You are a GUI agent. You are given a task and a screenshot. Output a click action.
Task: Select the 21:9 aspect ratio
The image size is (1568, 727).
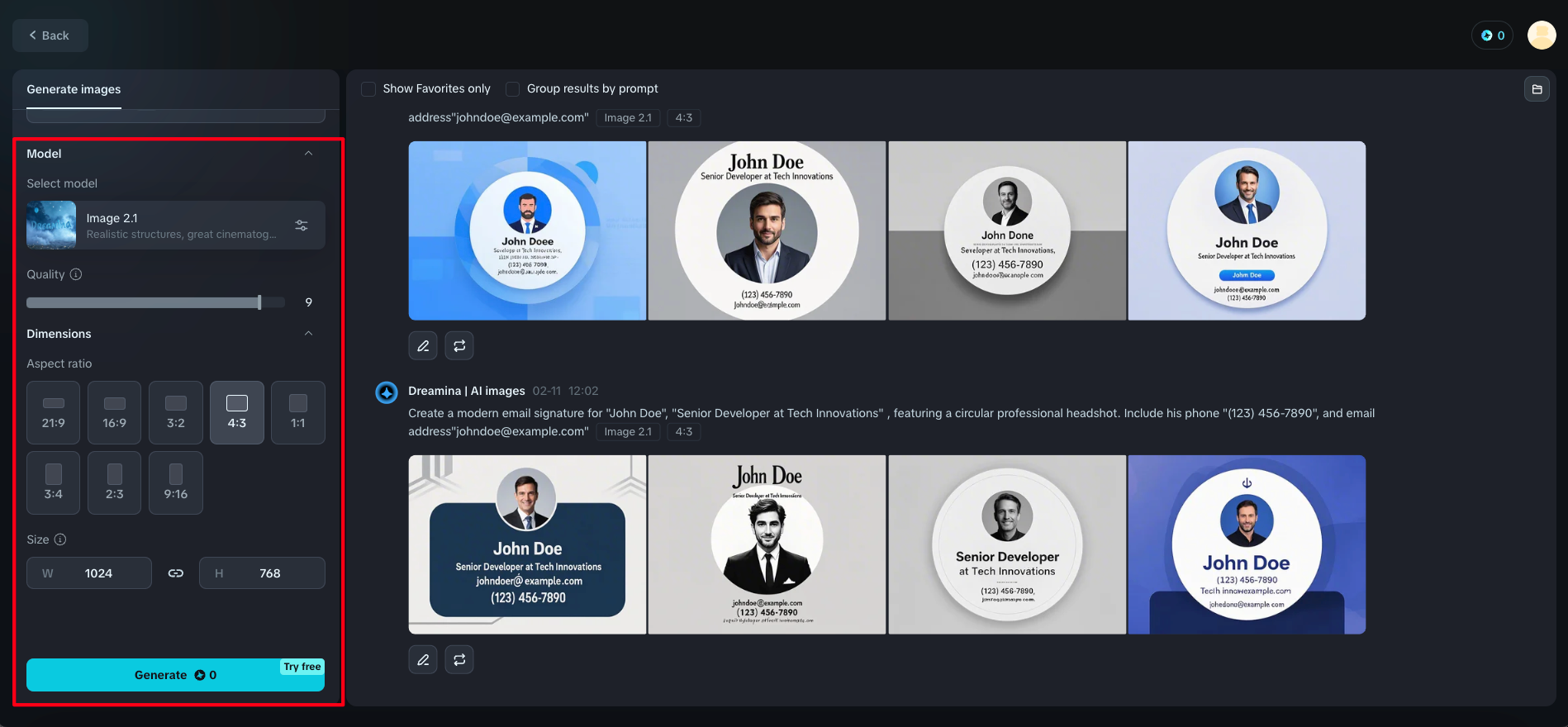pos(54,413)
